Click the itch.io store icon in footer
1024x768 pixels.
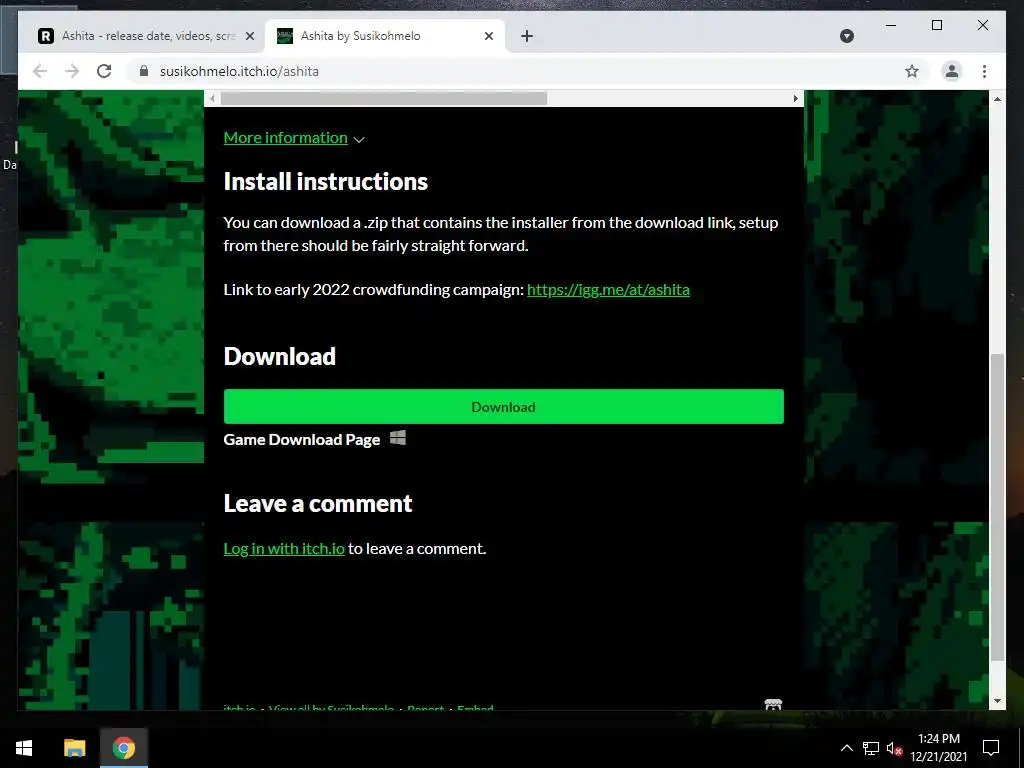[x=773, y=705]
